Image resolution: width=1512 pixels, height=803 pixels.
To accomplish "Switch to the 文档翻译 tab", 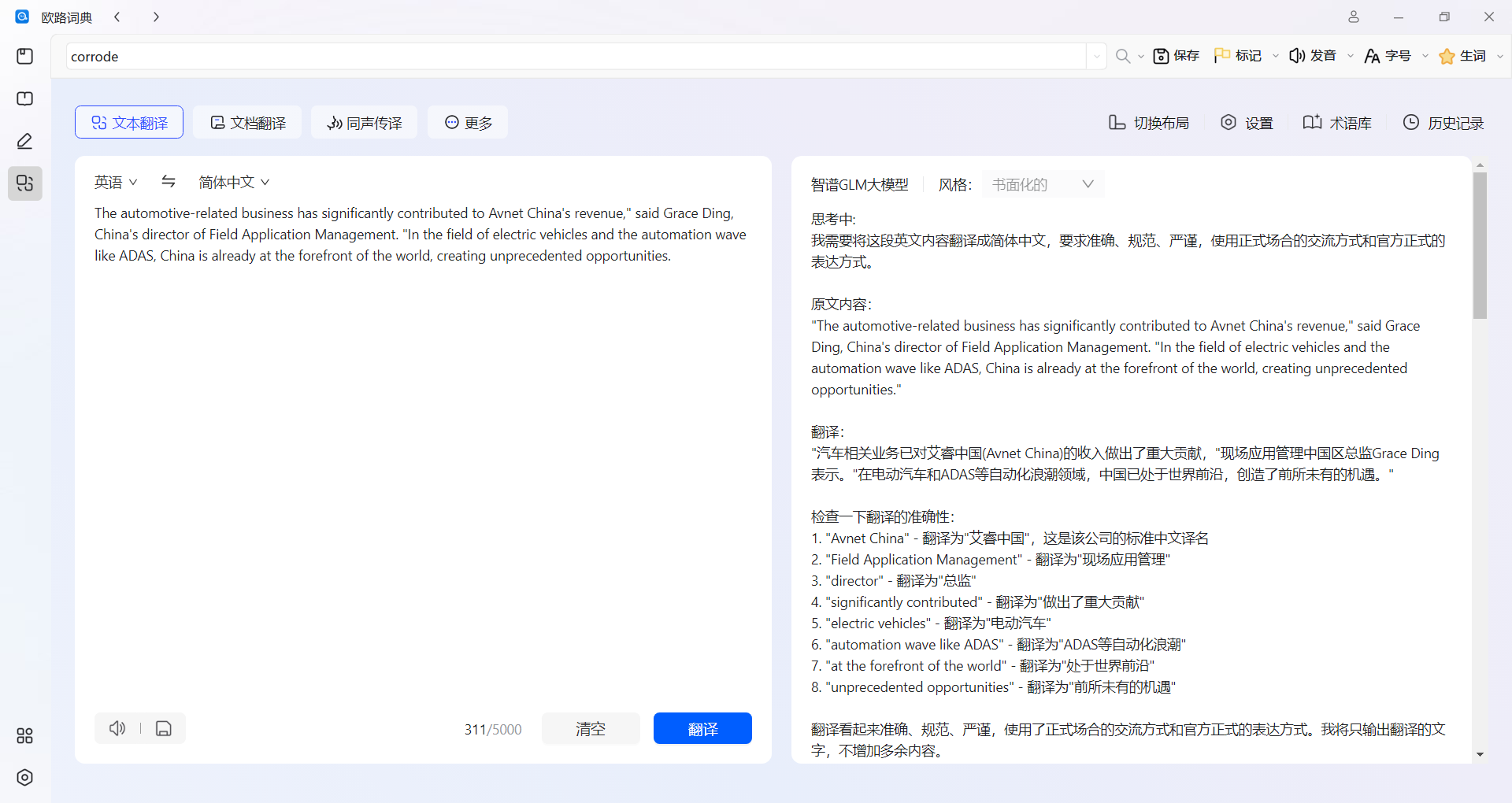I will coord(247,123).
